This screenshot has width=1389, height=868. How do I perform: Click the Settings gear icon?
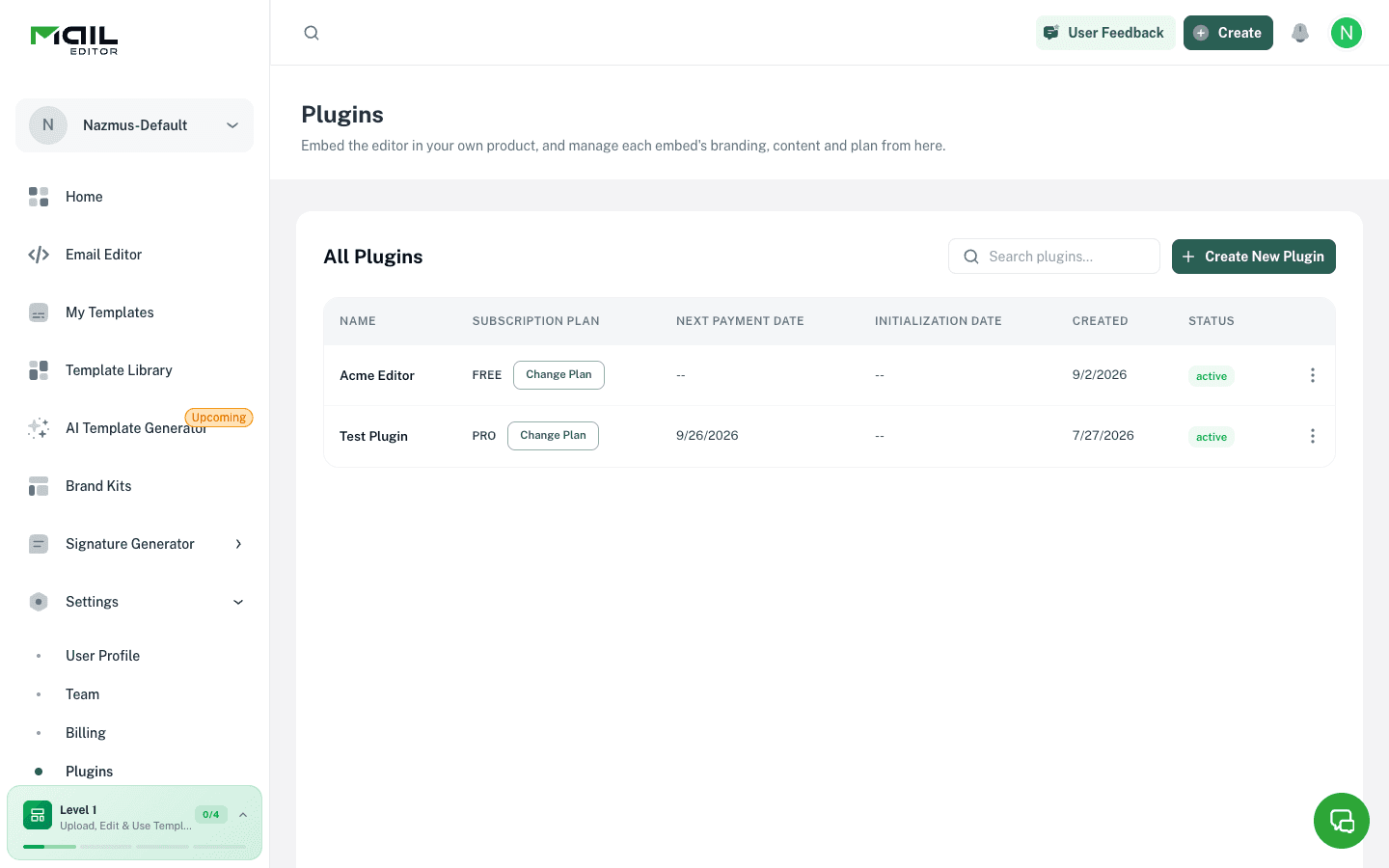click(39, 602)
